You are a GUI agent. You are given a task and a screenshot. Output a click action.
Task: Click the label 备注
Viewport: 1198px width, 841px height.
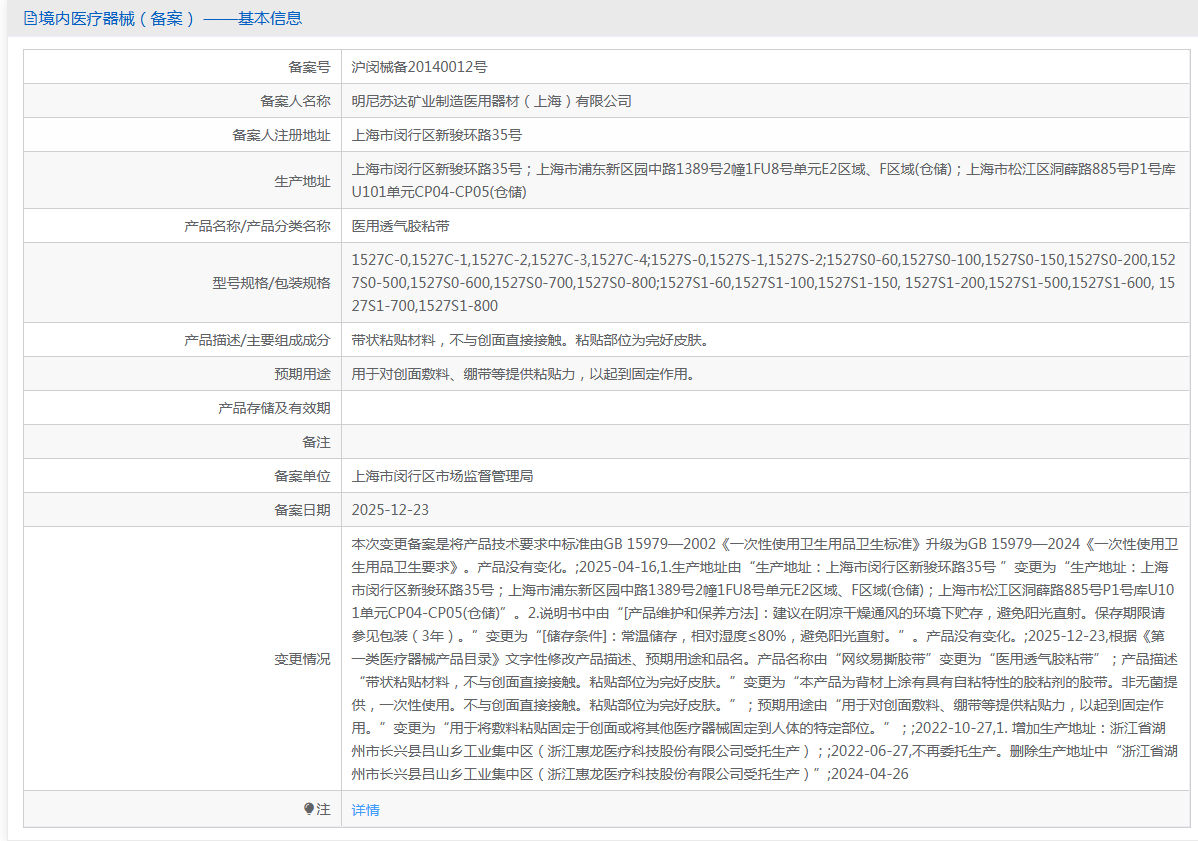(316, 442)
